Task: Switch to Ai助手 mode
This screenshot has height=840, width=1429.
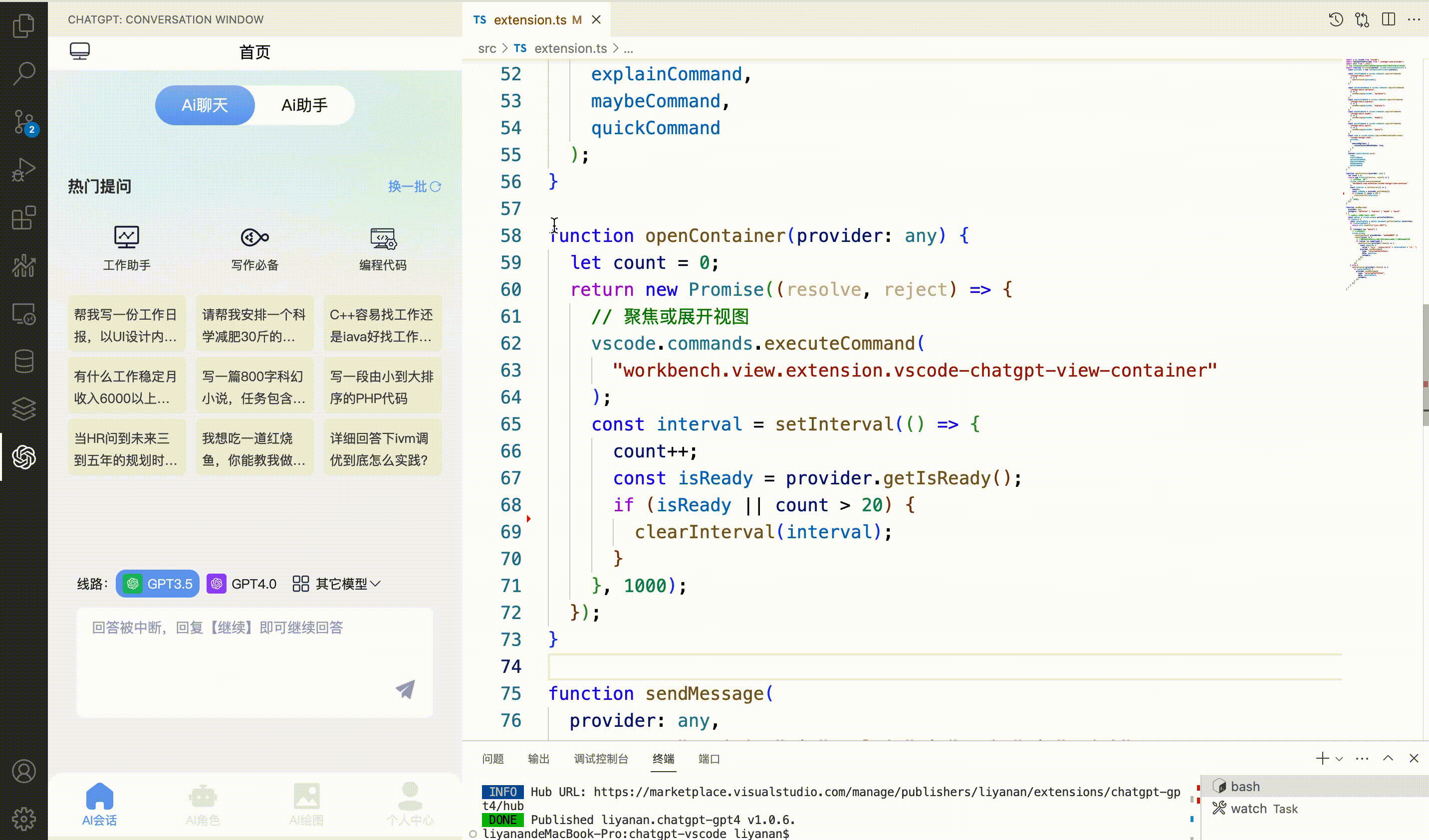Action: pyautogui.click(x=304, y=105)
